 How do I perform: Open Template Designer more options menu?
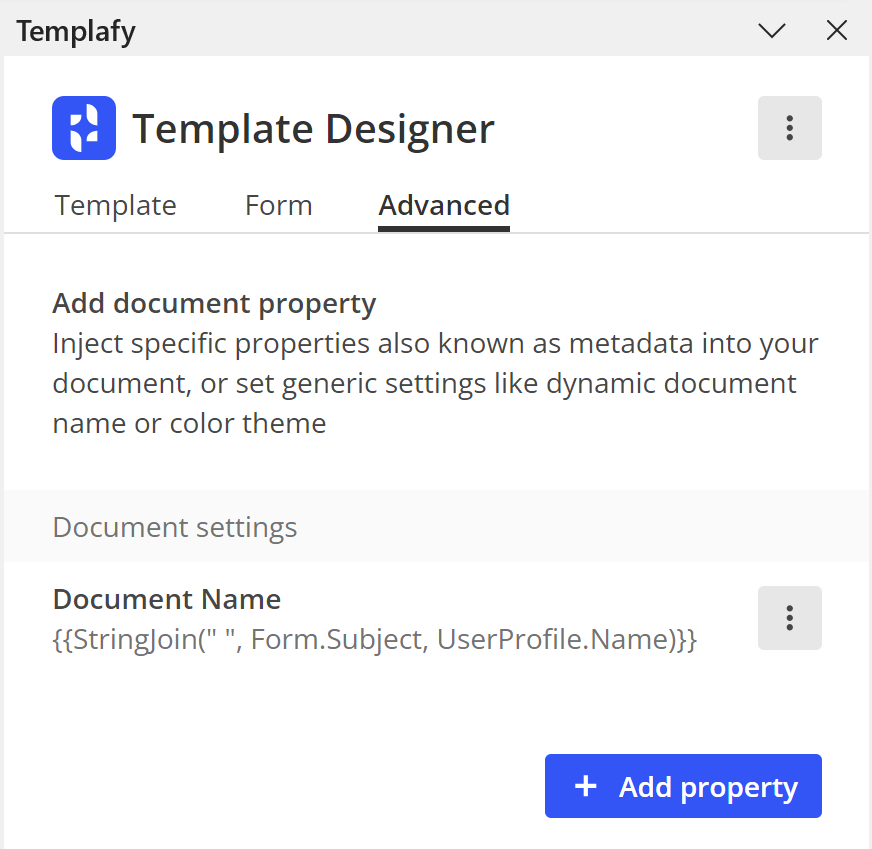(790, 128)
